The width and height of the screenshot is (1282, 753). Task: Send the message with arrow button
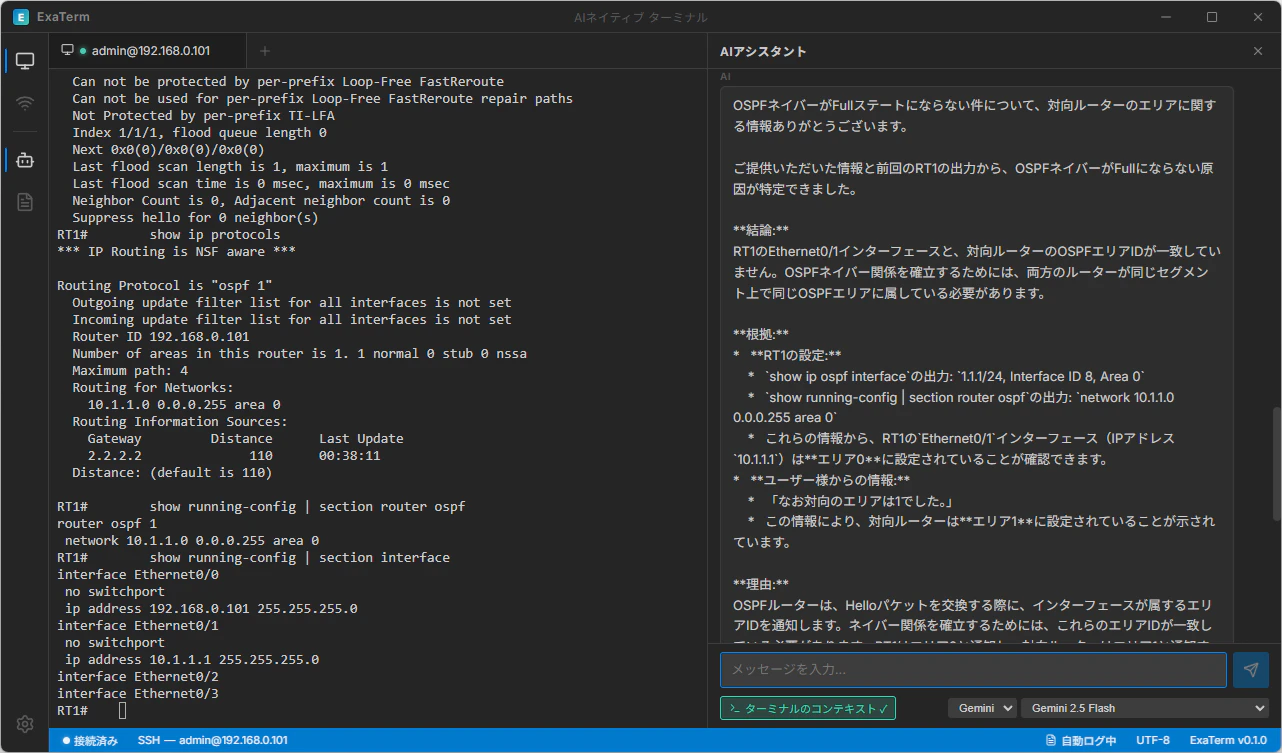tap(1251, 670)
